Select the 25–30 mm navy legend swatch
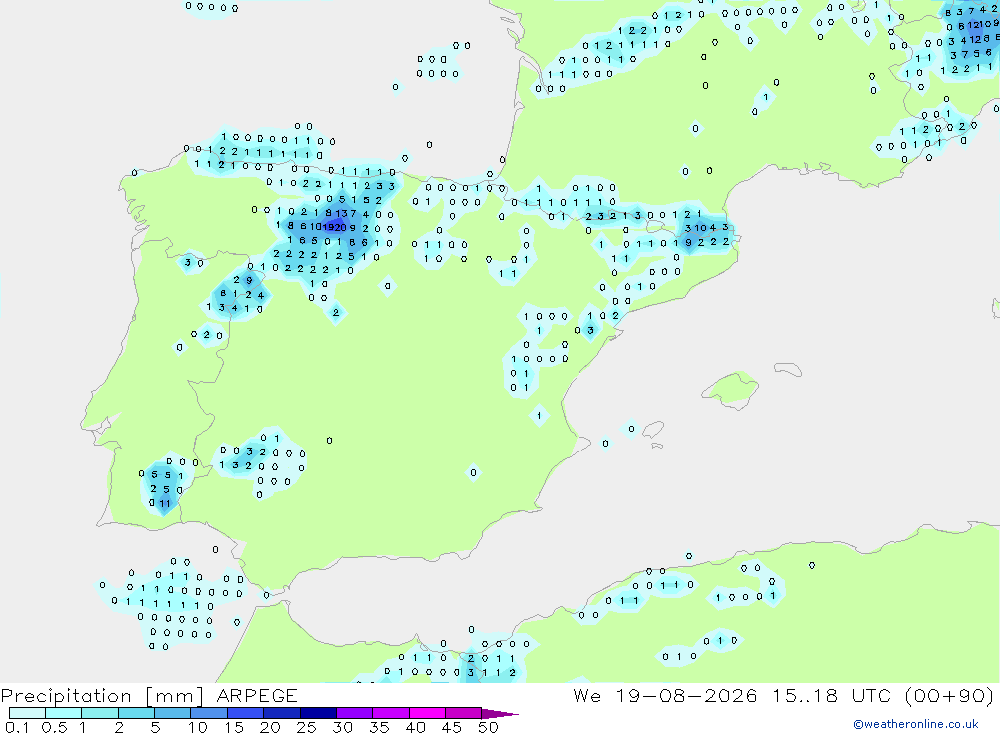The image size is (1000, 733). (x=318, y=713)
